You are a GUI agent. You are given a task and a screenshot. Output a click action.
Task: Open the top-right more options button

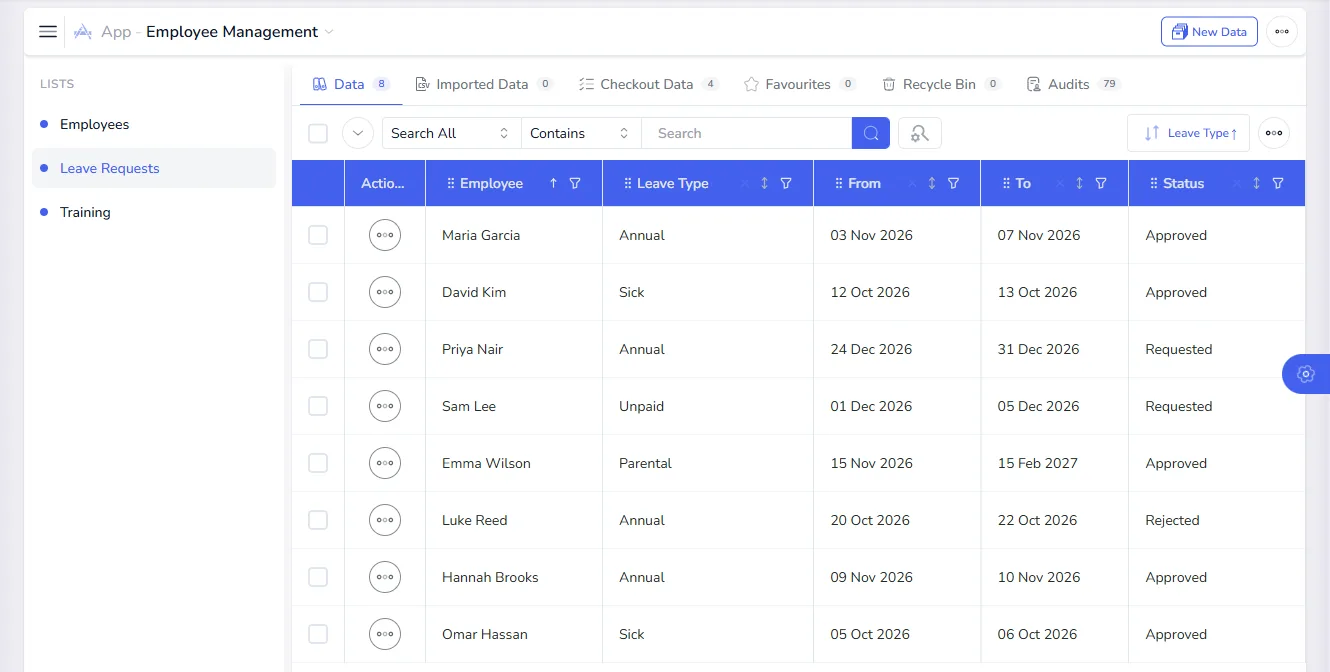click(1282, 32)
